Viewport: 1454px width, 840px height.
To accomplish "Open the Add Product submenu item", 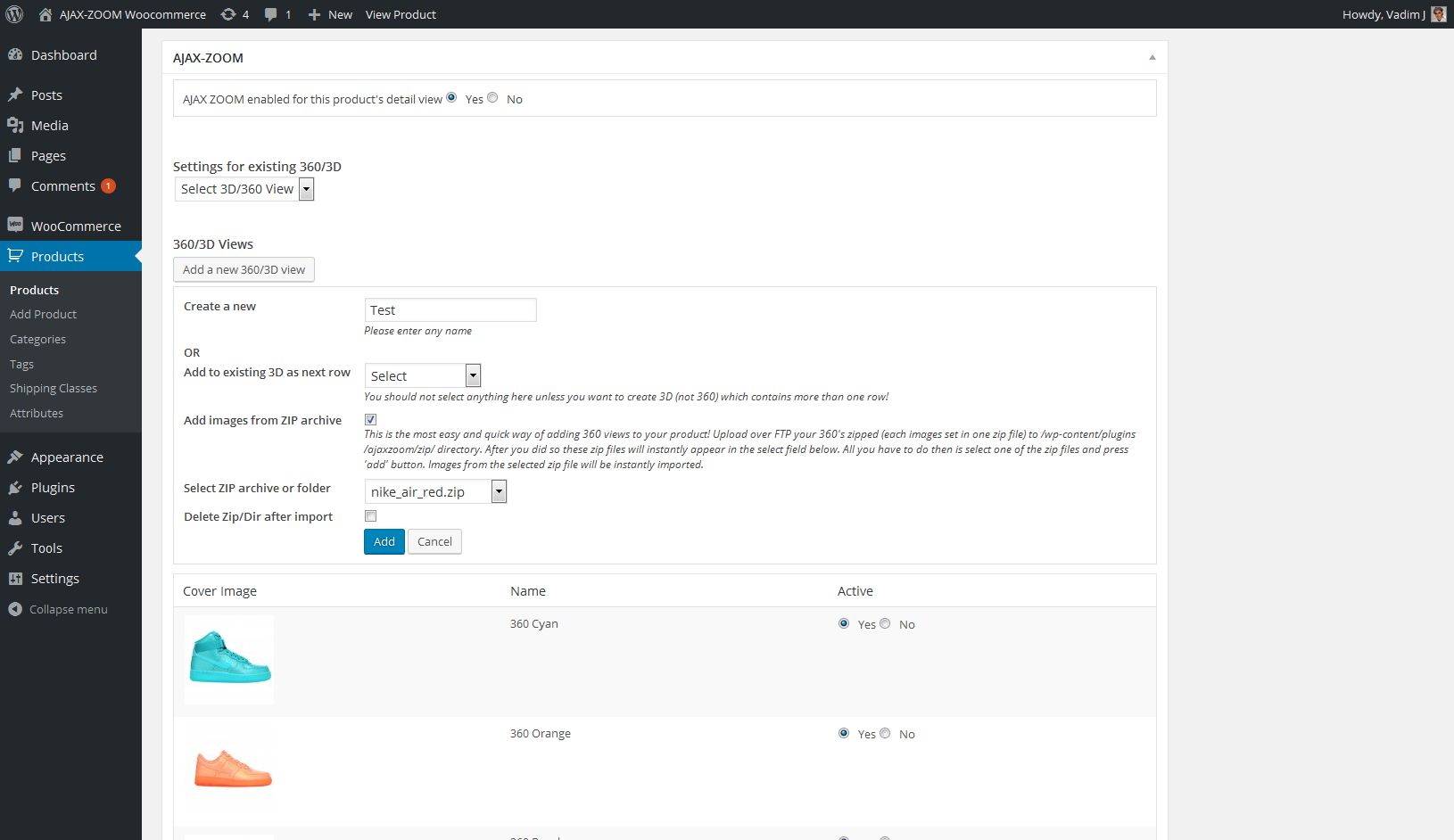I will [43, 314].
